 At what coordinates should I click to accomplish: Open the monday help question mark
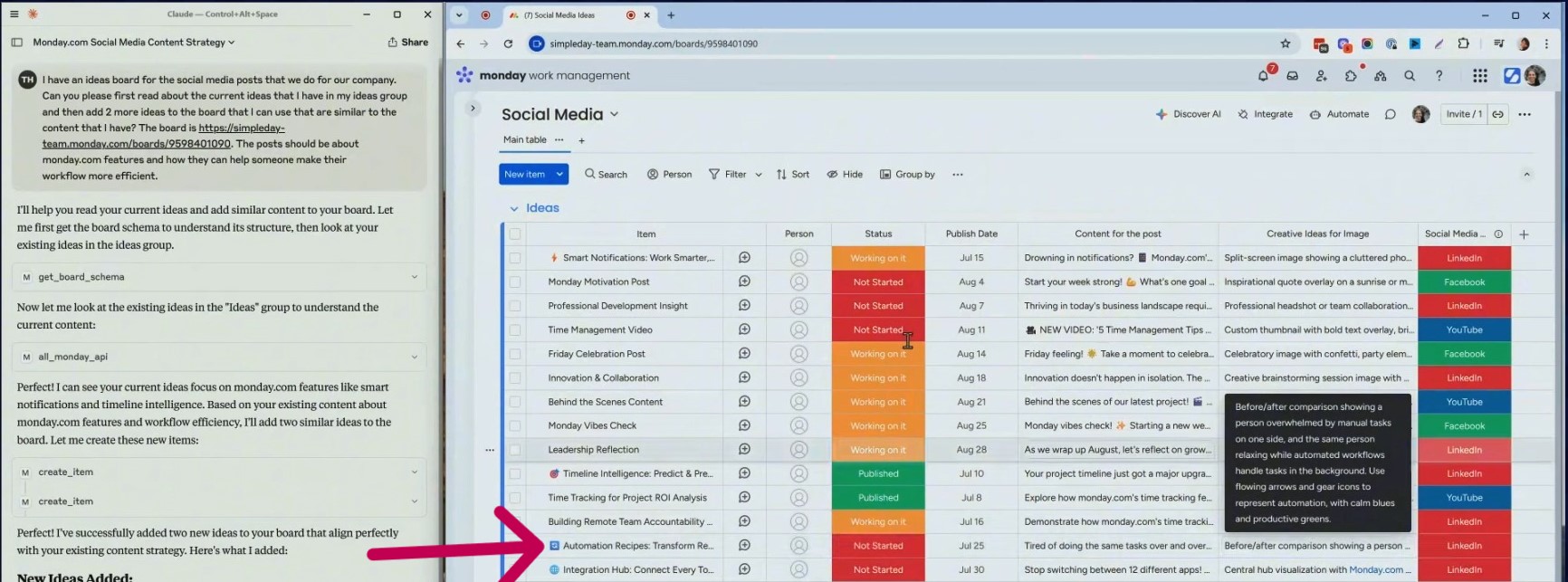(x=1439, y=76)
